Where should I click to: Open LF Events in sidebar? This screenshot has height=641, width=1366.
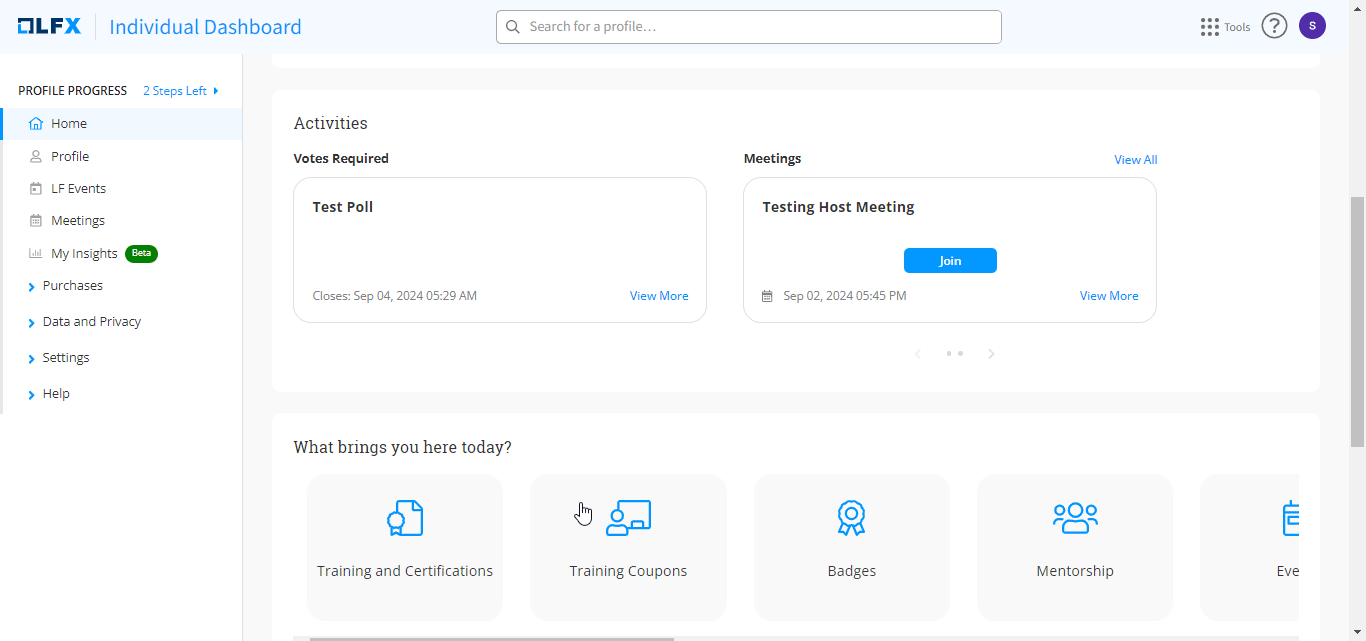pos(78,188)
